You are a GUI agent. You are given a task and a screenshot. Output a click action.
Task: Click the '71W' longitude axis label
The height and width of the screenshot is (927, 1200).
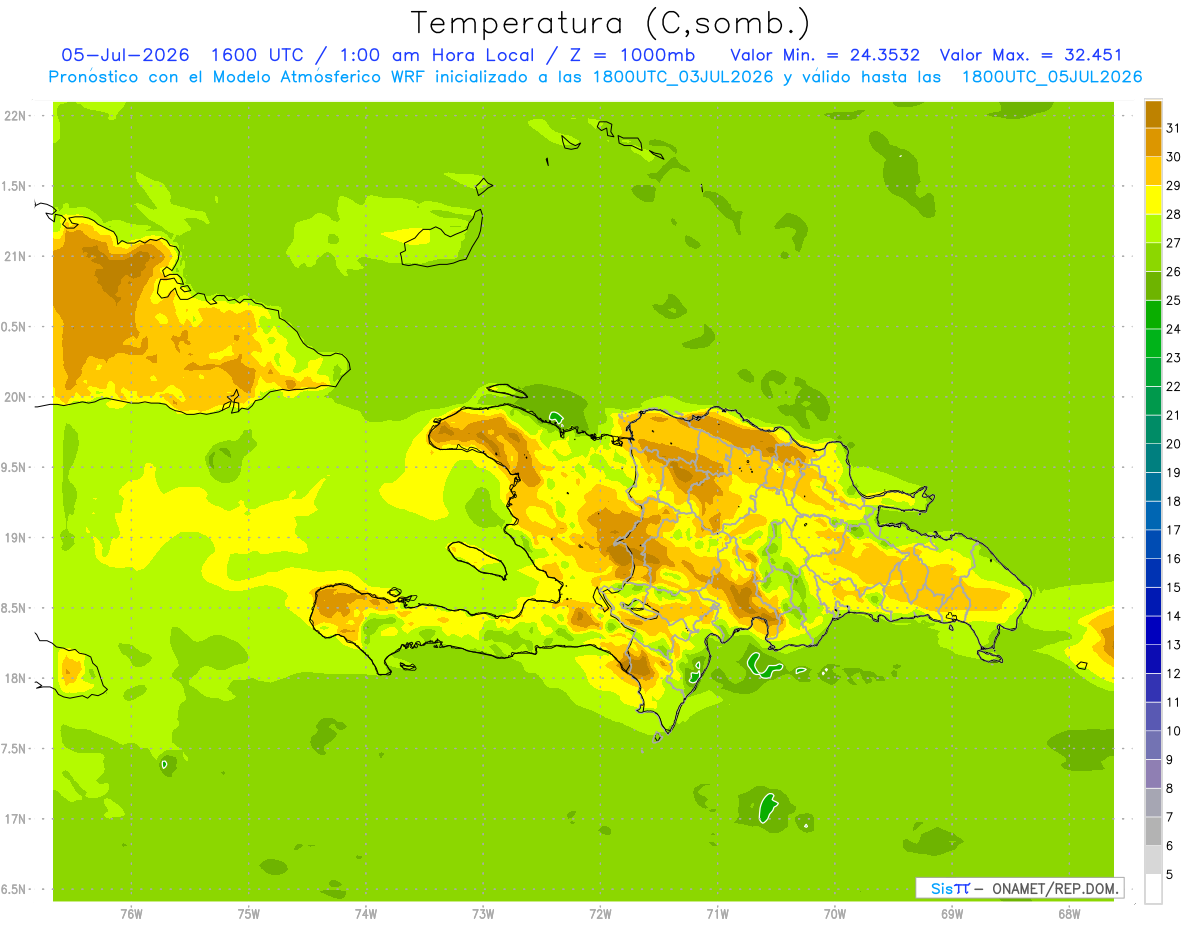tap(718, 913)
